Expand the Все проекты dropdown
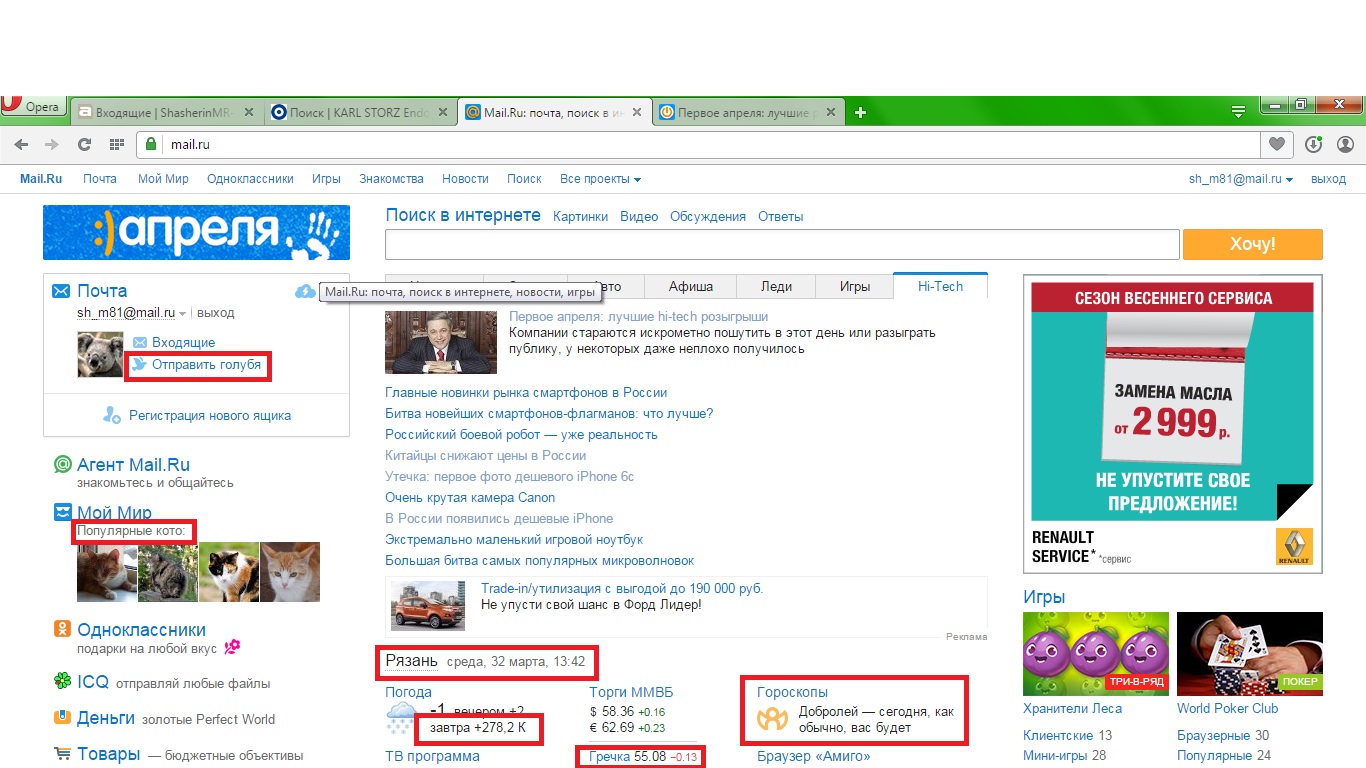Viewport: 1366px width, 768px height. pos(600,179)
